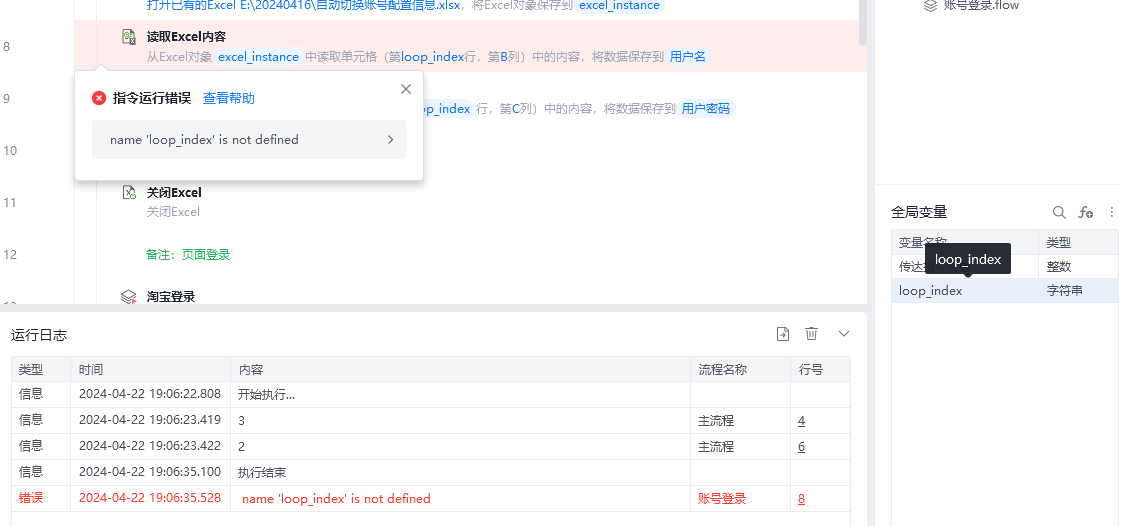This screenshot has width=1122, height=526.
Task: Click the excel_instance tag in open Excel step
Action: [620, 6]
